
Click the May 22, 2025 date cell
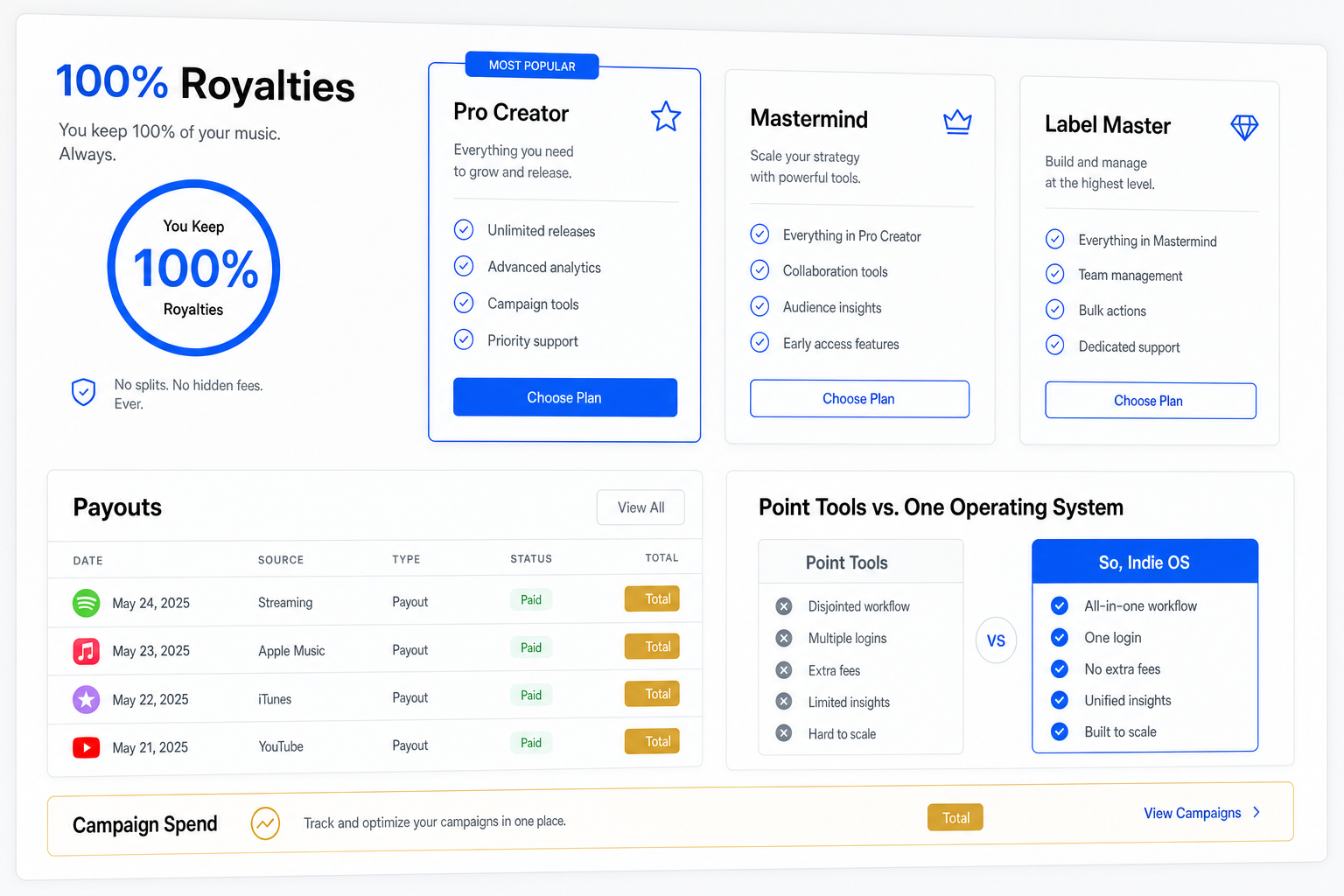[150, 700]
